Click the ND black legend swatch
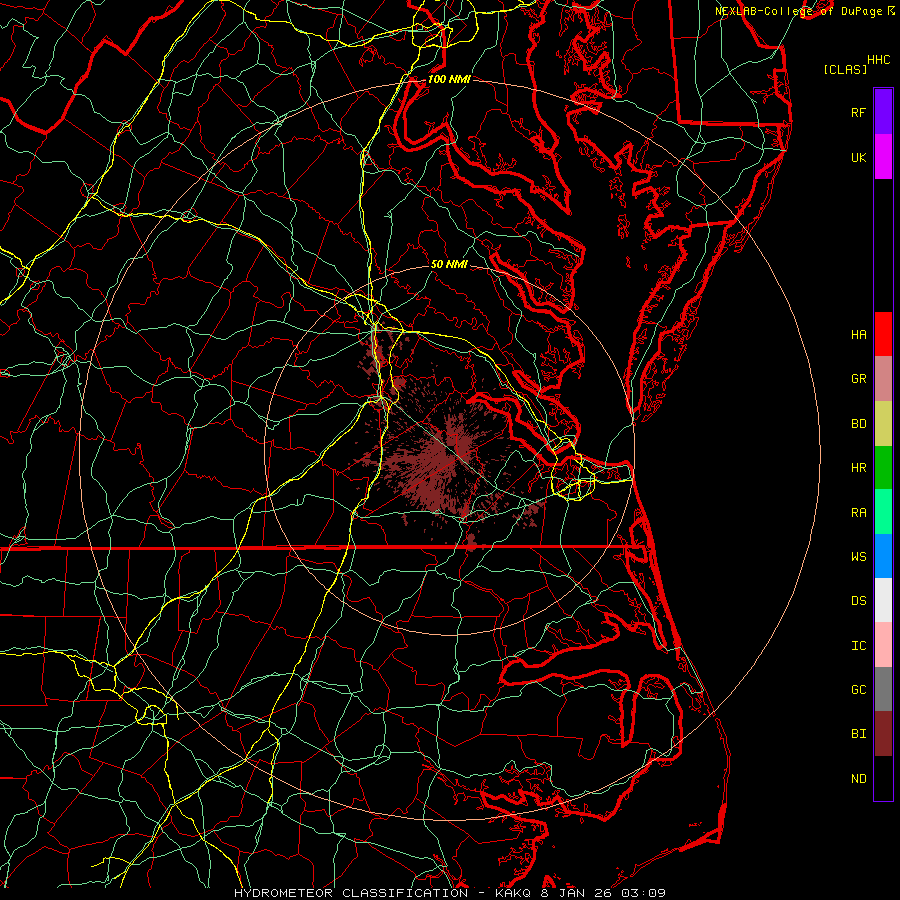Screen dimensions: 900x900 [x=883, y=778]
